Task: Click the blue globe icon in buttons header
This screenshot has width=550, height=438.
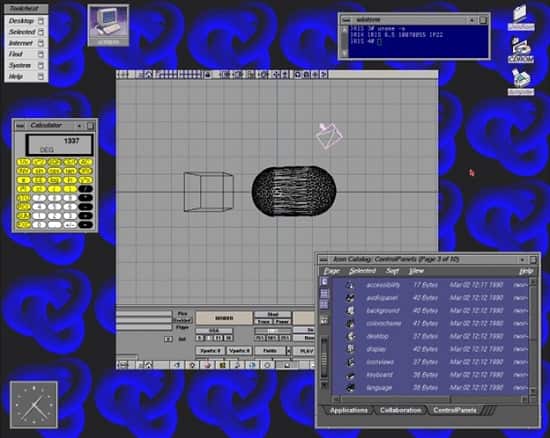Action: tap(252, 365)
